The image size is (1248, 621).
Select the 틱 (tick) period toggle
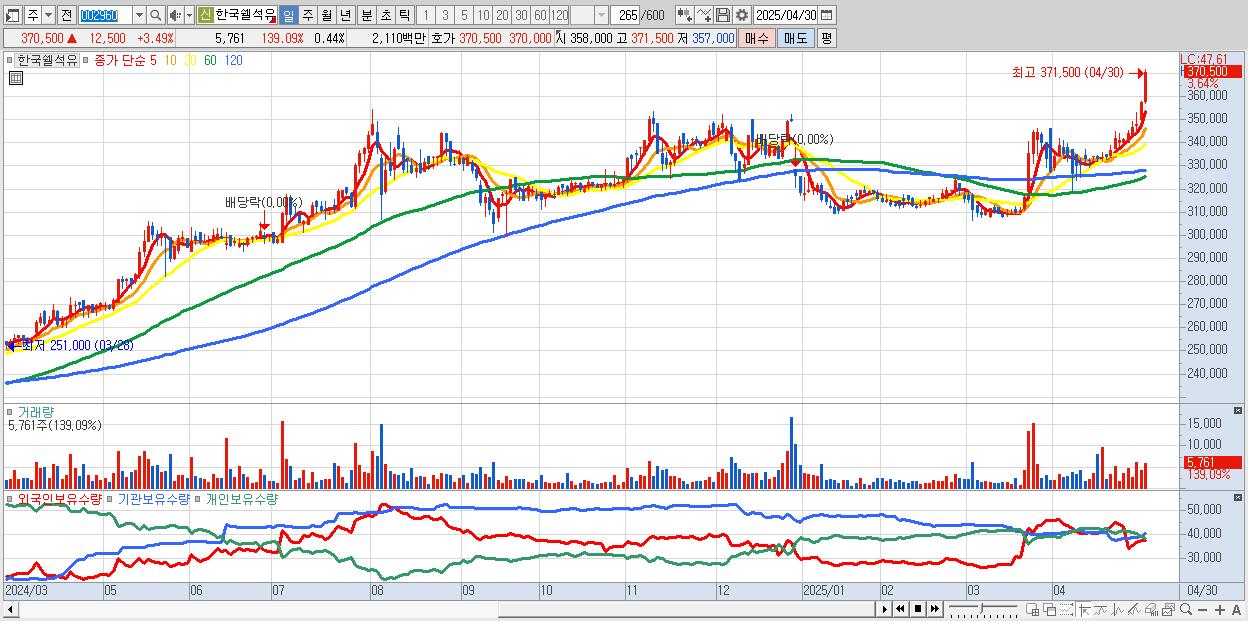(404, 15)
